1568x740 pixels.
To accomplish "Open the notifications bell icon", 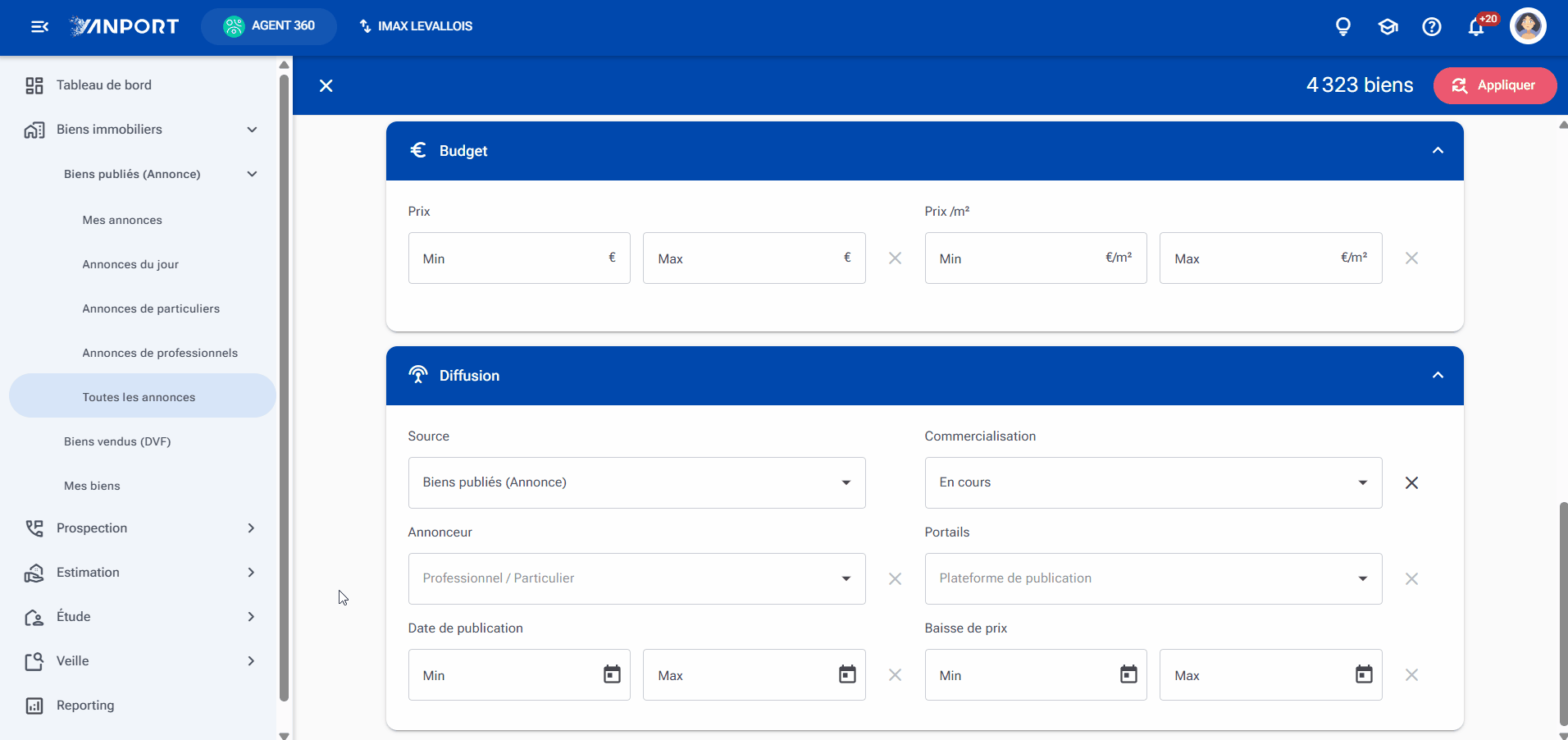I will [x=1476, y=26].
